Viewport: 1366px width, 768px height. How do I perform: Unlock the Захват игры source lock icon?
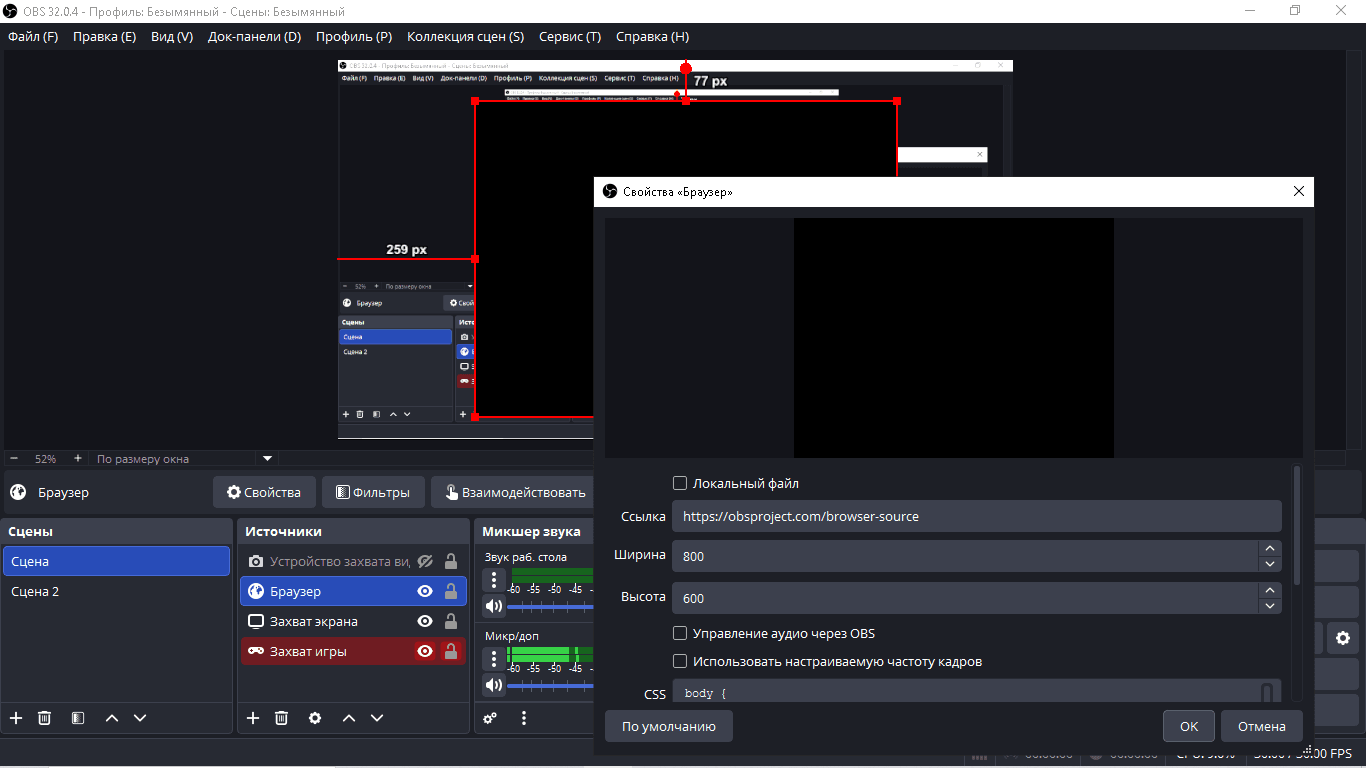pyautogui.click(x=451, y=652)
